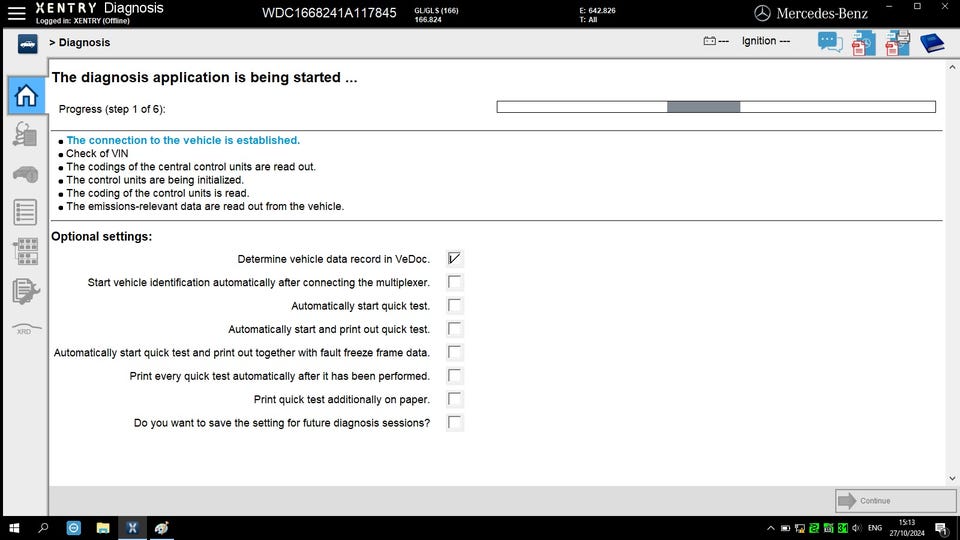Click the GL/GLS (166) model text
Screen dimensions: 960x540
click(x=436, y=10)
